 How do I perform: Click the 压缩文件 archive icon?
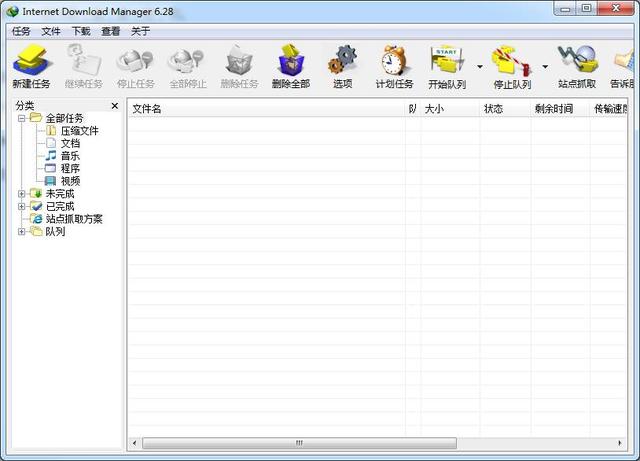click(x=51, y=131)
